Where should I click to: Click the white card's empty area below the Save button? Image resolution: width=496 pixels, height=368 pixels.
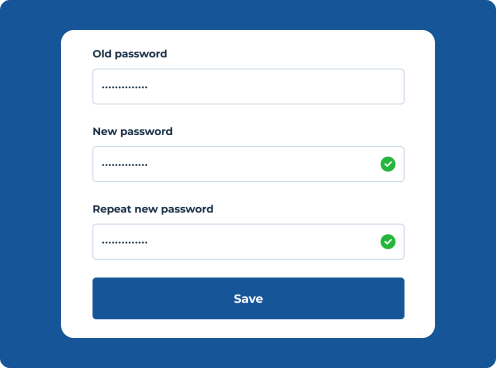[248, 328]
